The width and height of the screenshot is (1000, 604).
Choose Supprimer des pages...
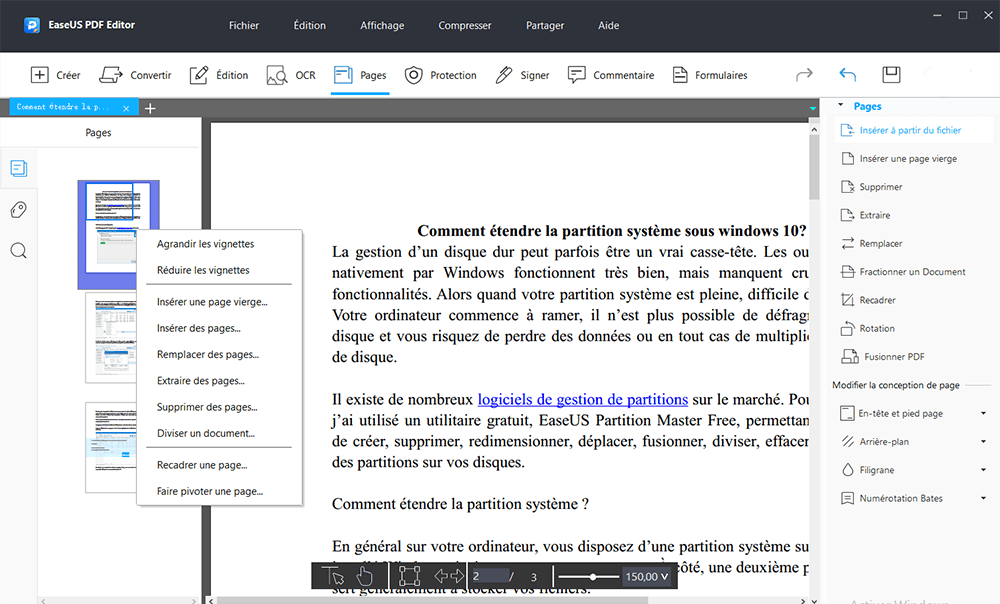pyautogui.click(x=219, y=406)
